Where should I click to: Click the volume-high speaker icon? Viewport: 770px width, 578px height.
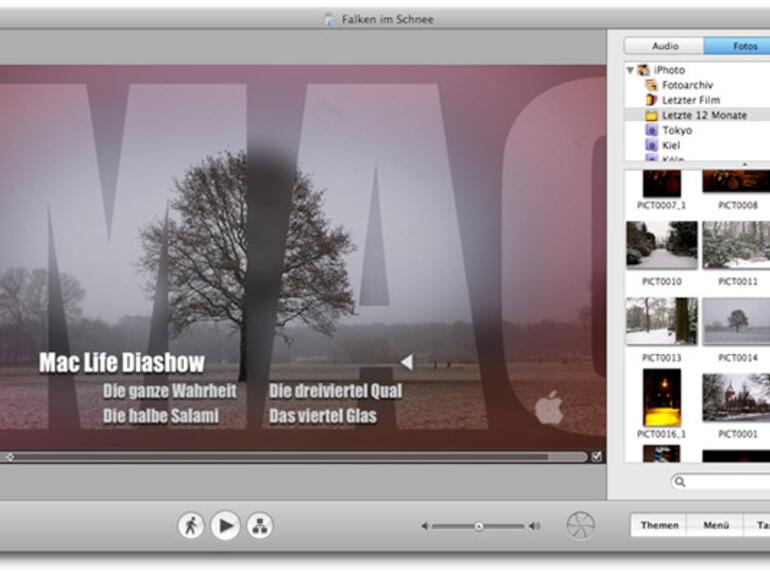[534, 526]
